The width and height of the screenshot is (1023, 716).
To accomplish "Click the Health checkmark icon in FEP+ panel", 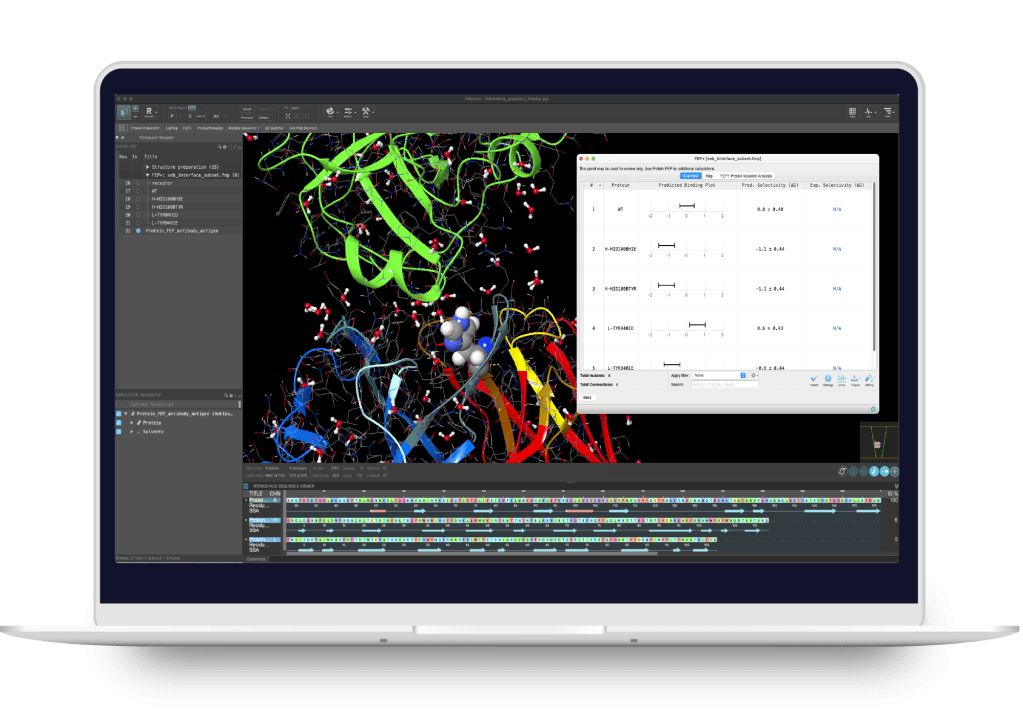I will pos(814,378).
